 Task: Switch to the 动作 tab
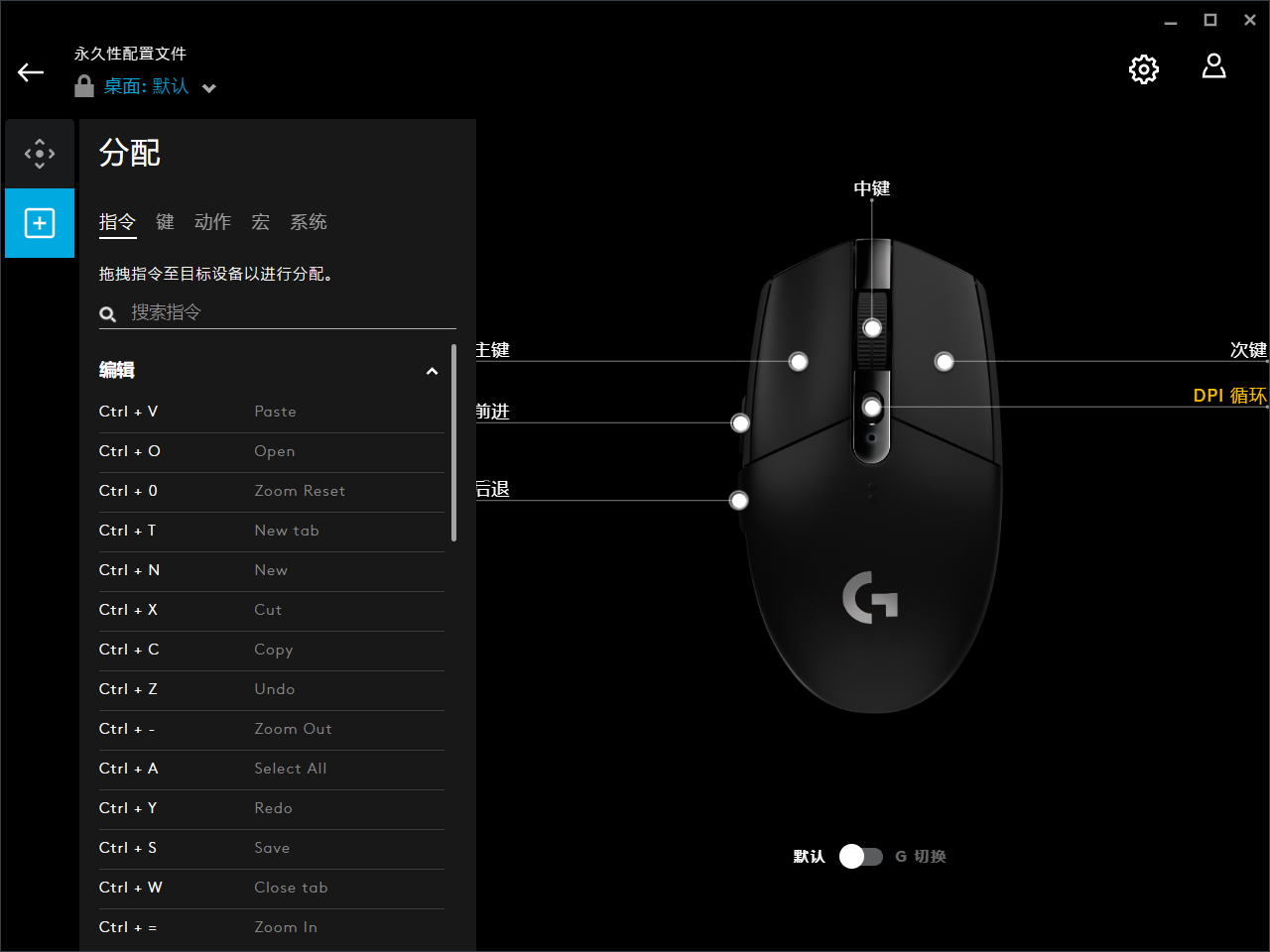(212, 222)
